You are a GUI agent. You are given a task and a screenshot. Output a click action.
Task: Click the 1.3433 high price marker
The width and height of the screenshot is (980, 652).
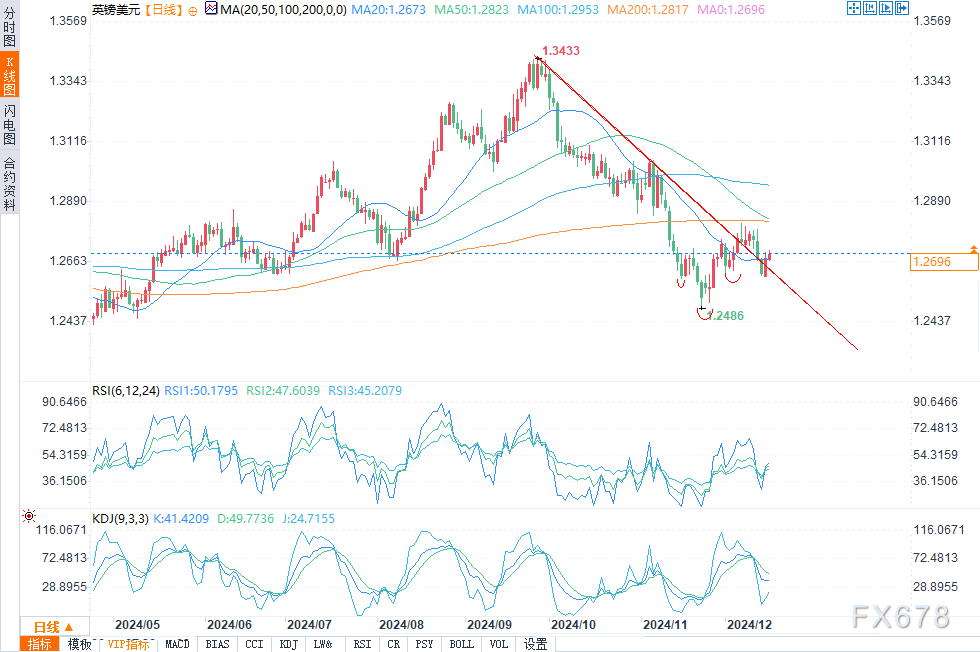click(x=561, y=51)
